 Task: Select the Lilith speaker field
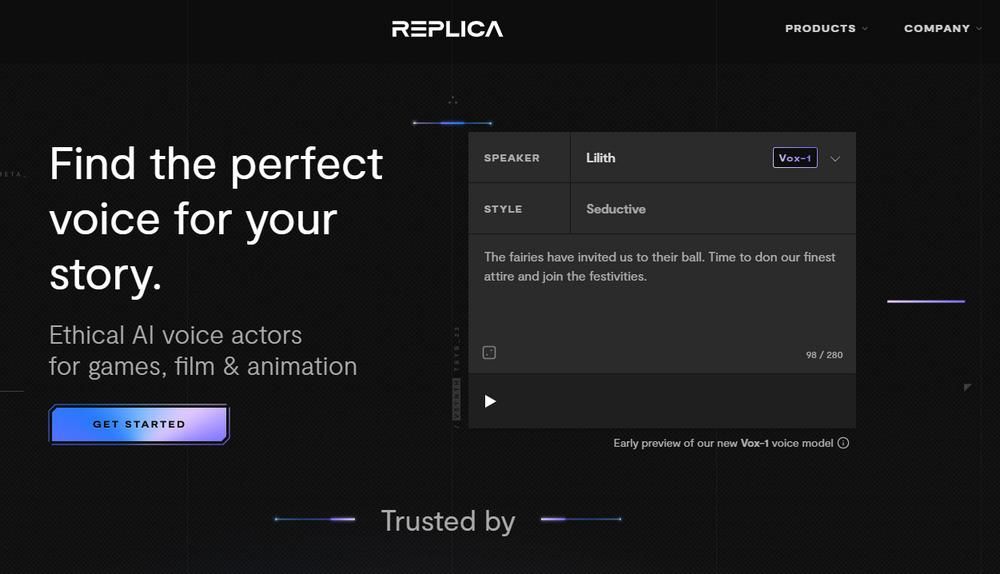(713, 158)
